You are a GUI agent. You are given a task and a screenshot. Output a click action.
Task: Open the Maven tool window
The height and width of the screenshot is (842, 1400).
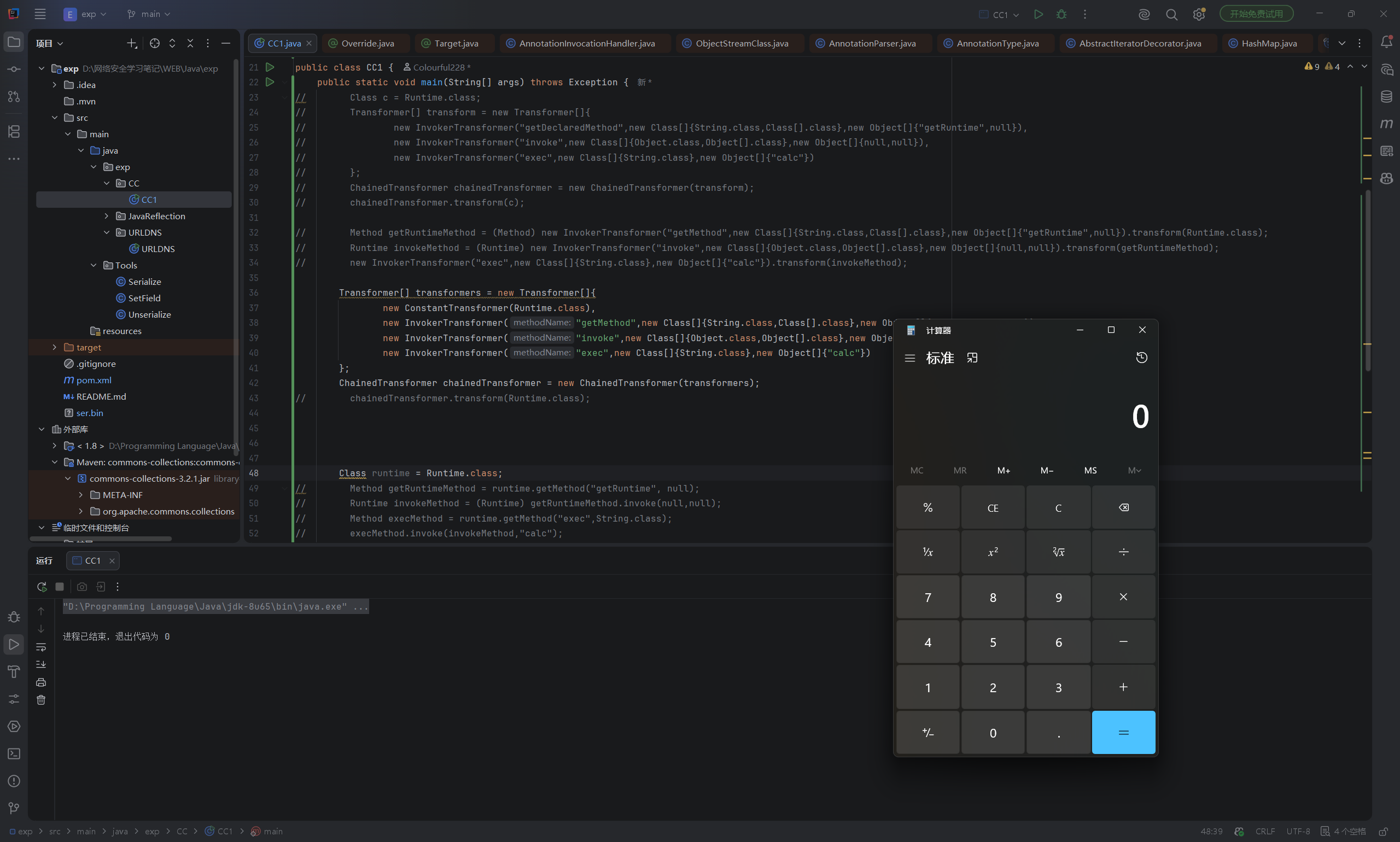coord(1386,124)
